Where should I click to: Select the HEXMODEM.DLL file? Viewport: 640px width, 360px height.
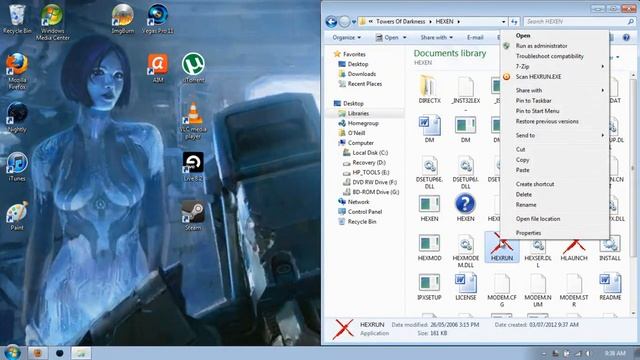pyautogui.click(x=465, y=251)
